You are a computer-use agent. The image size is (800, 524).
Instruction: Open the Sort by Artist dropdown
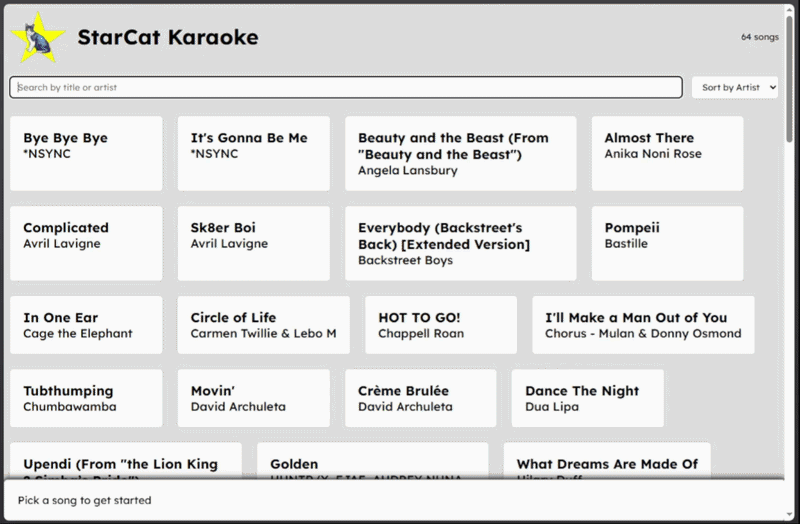coord(735,87)
